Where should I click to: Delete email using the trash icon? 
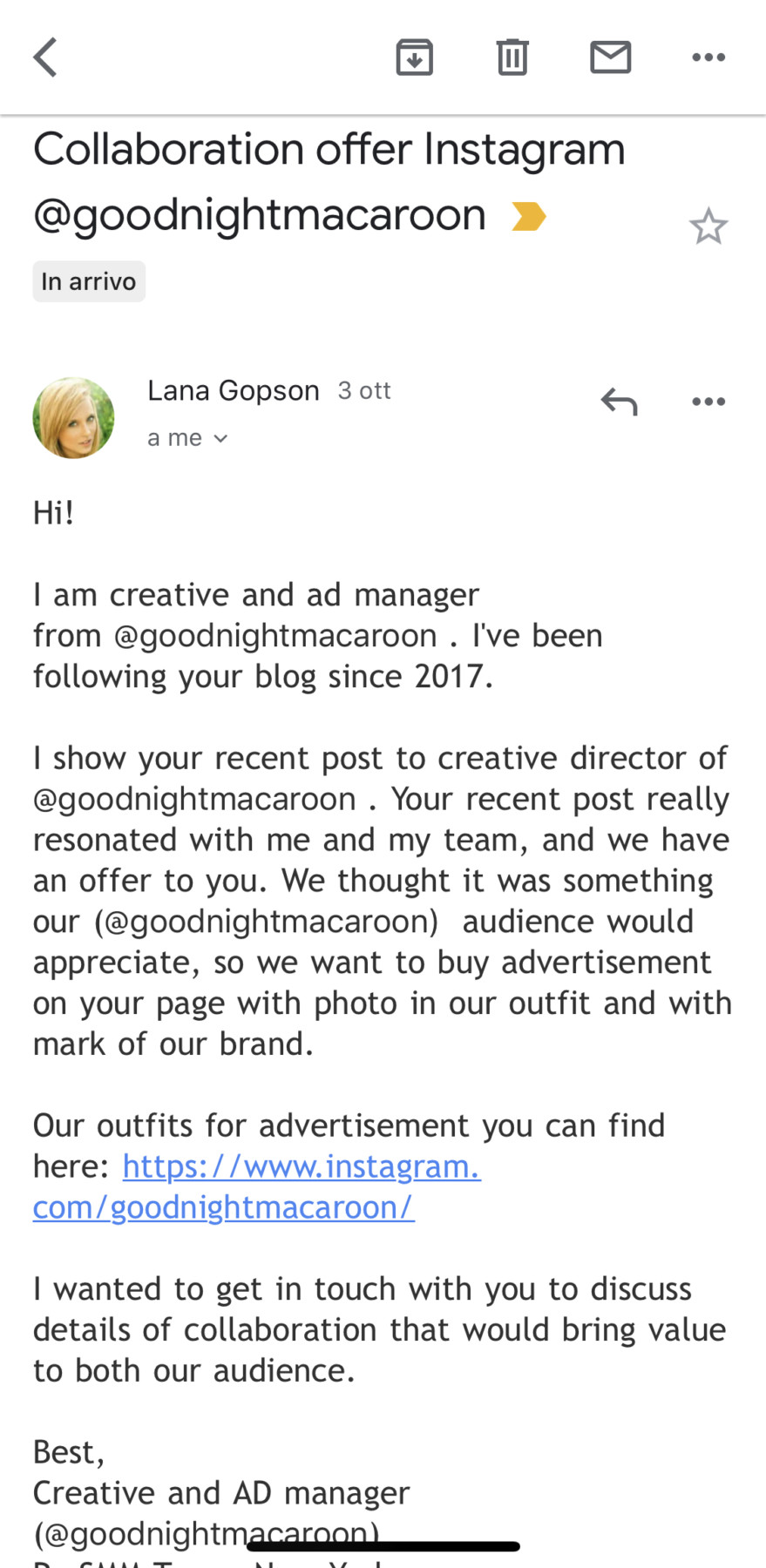(x=512, y=57)
